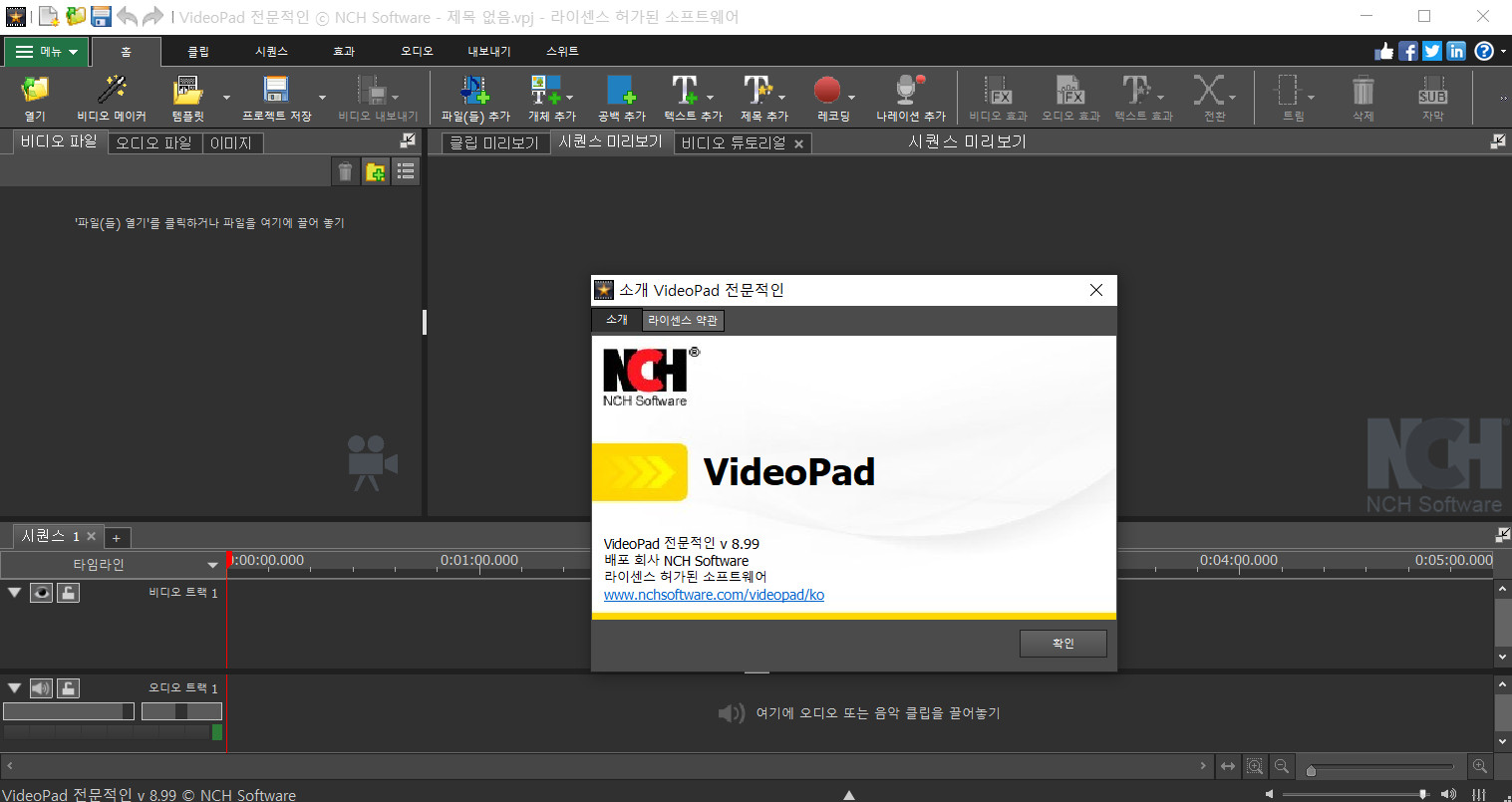Open the 시퀀스 ribbon tab

271,52
